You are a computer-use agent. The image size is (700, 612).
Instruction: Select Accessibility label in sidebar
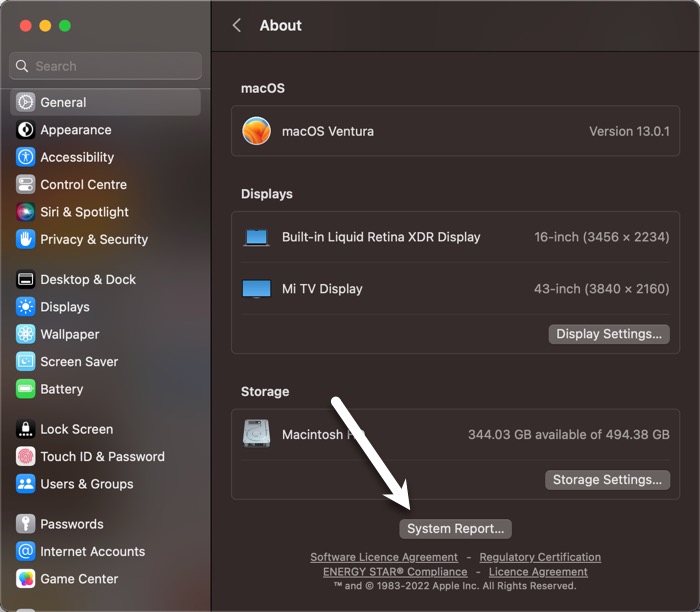coord(77,157)
